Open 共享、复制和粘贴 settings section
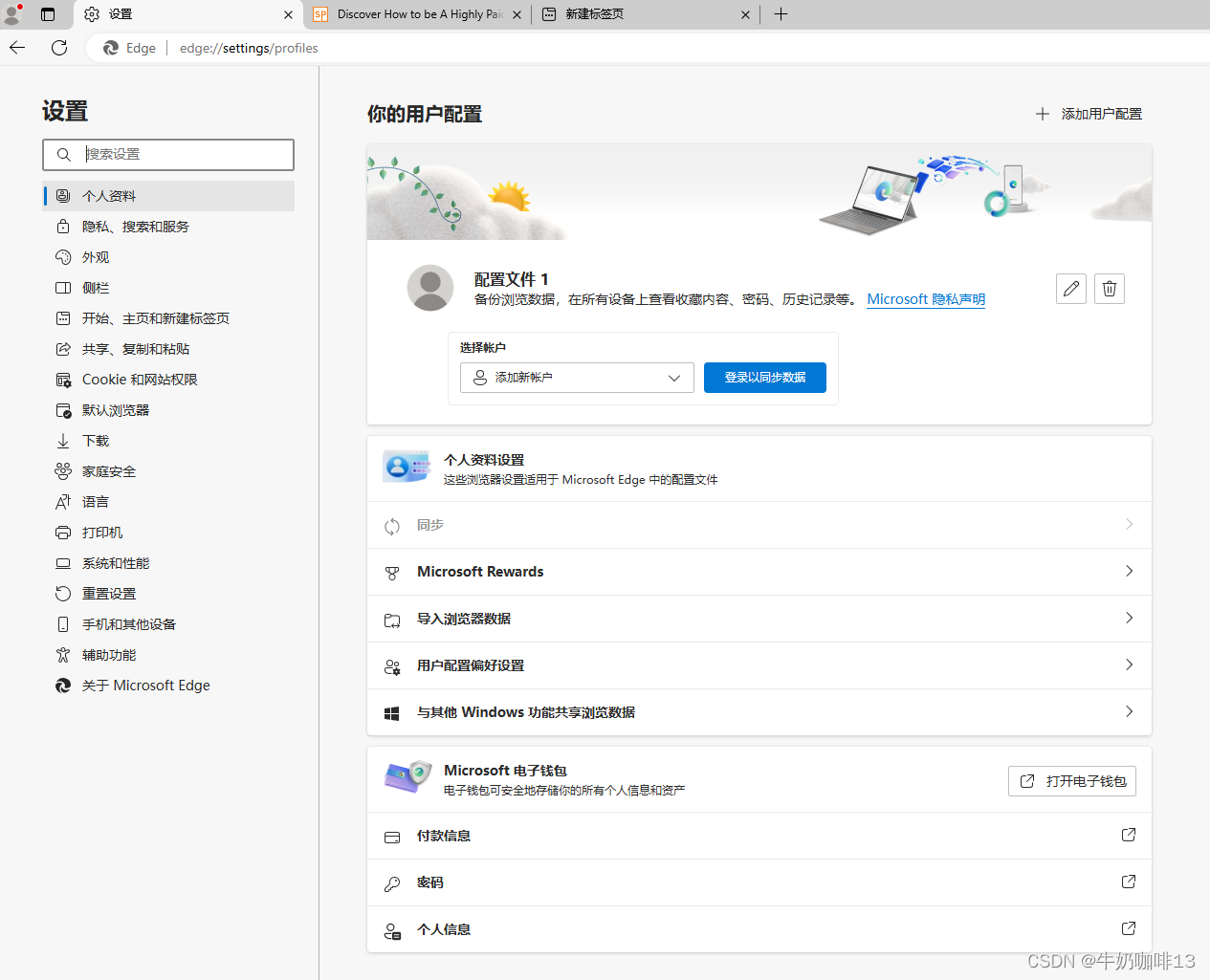The width and height of the screenshot is (1210, 980). coord(168,349)
